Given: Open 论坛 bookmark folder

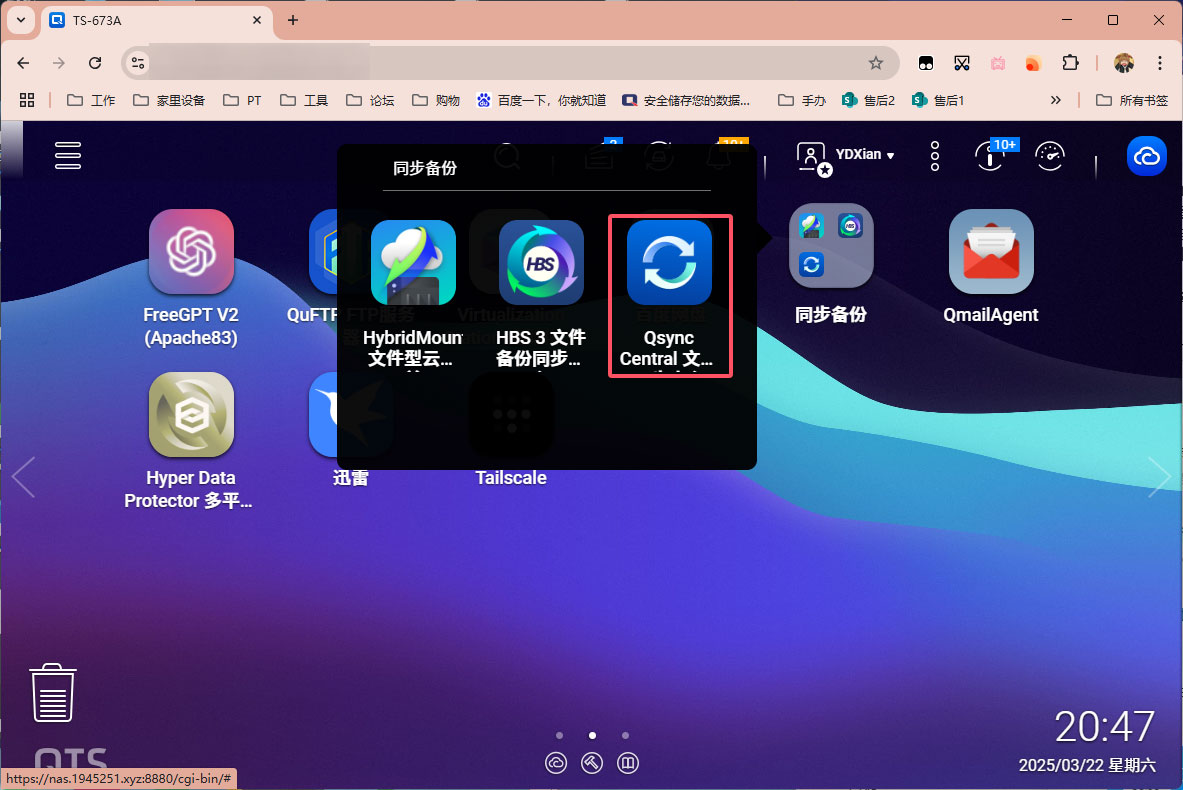Looking at the screenshot, I should (x=370, y=100).
